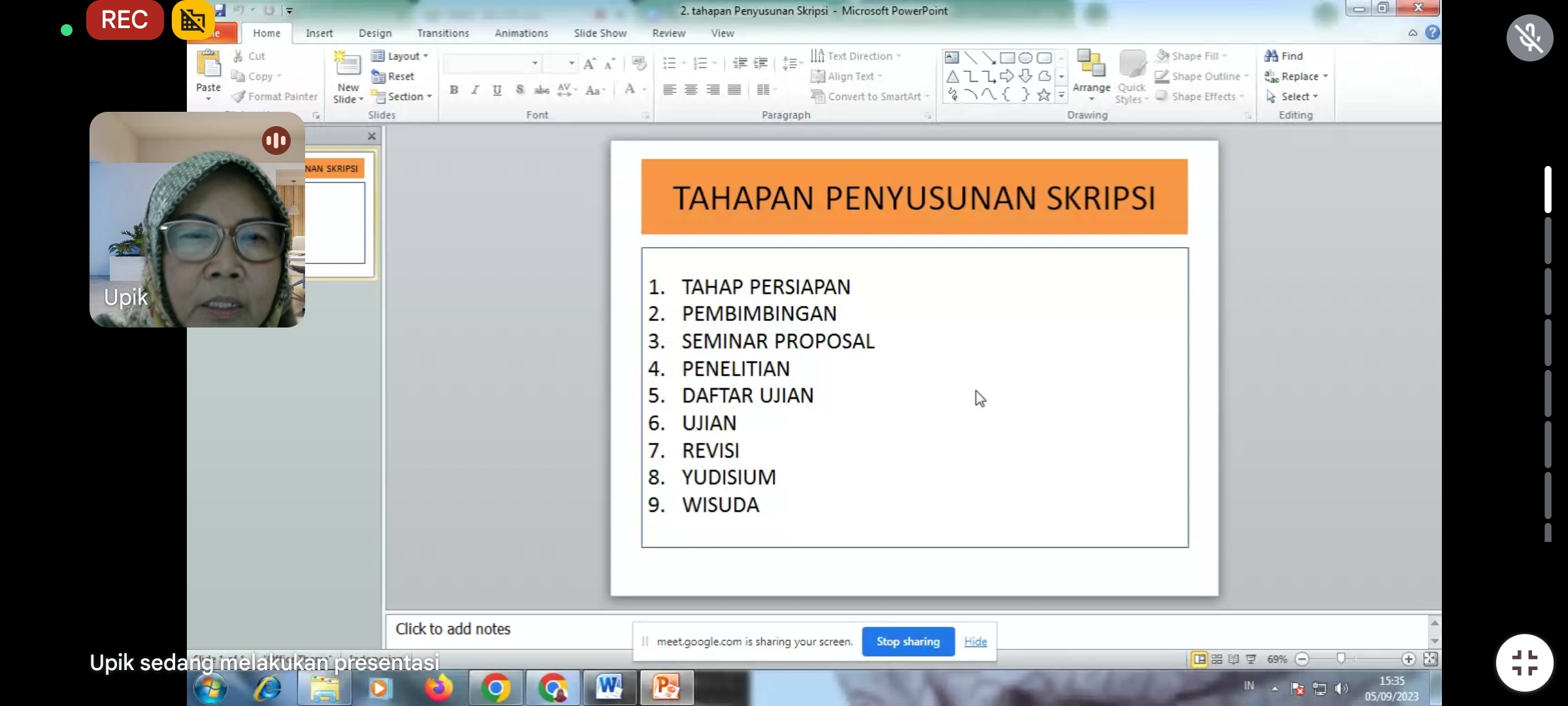Click the zoom slider handle in the status bar
This screenshot has height=706, width=1568.
click(1341, 659)
